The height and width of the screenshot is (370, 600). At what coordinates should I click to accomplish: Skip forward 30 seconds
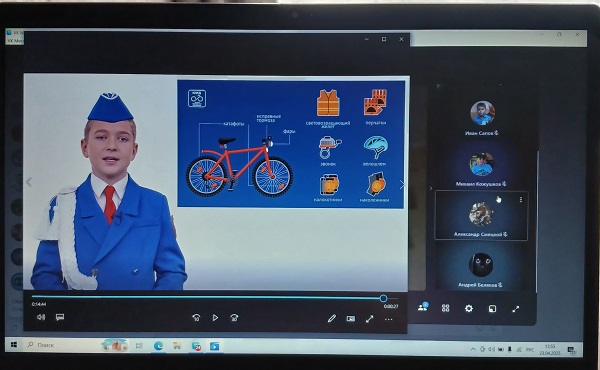point(234,318)
